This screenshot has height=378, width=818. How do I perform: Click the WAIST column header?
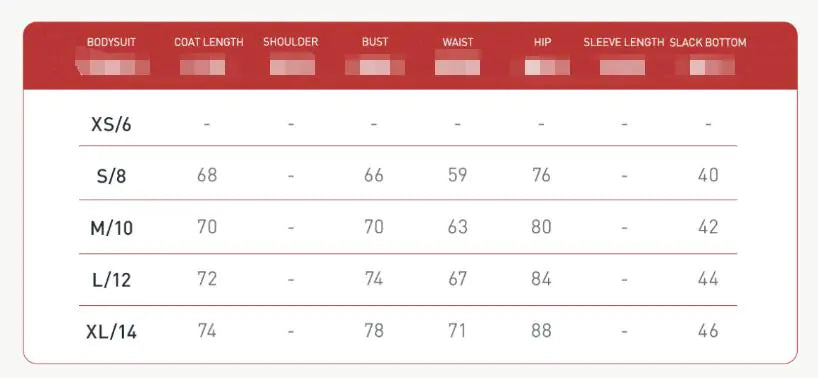(x=458, y=42)
